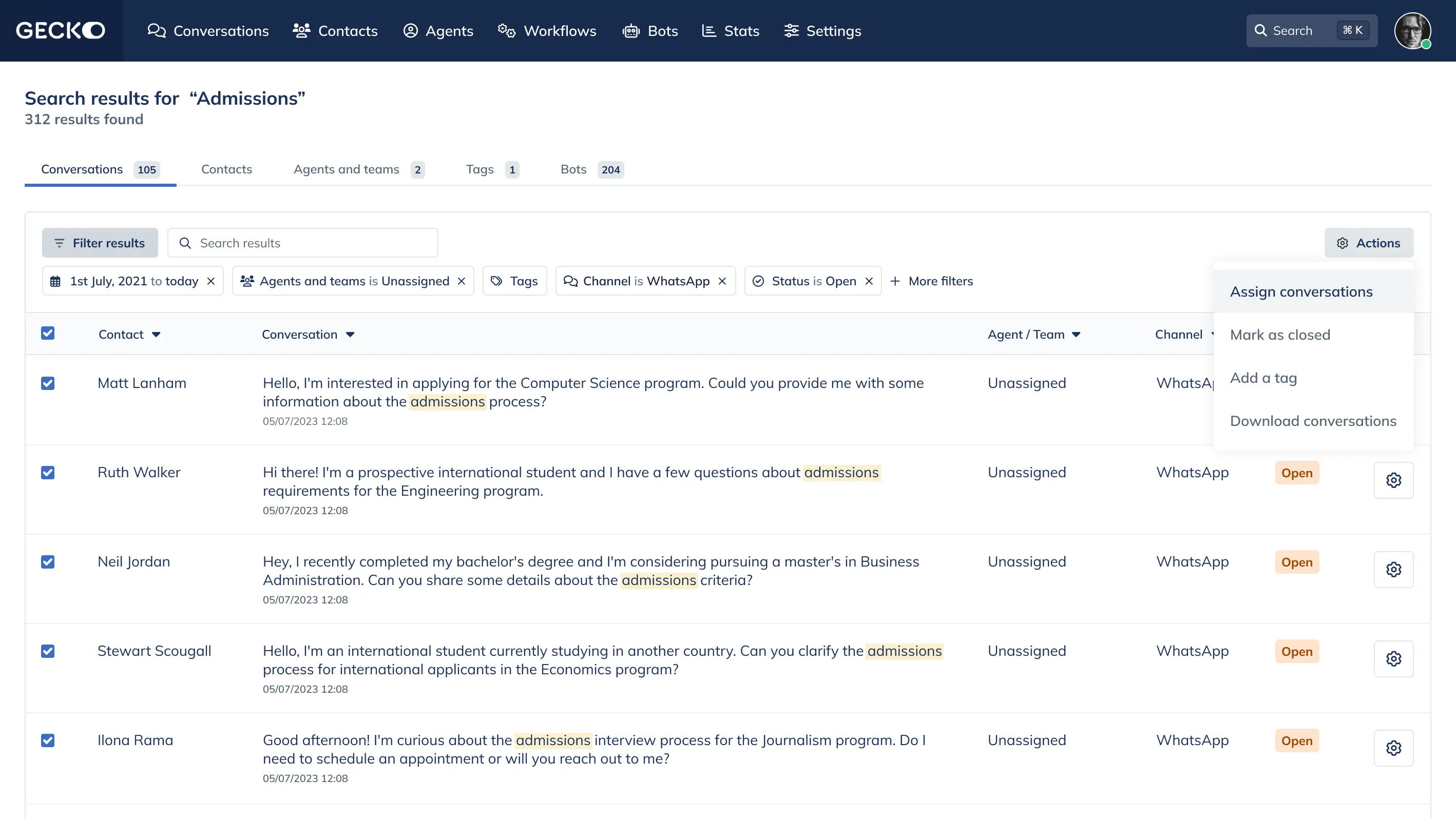Screen dimensions: 1456x819
Task: Click the user profile avatar
Action: 1412,30
